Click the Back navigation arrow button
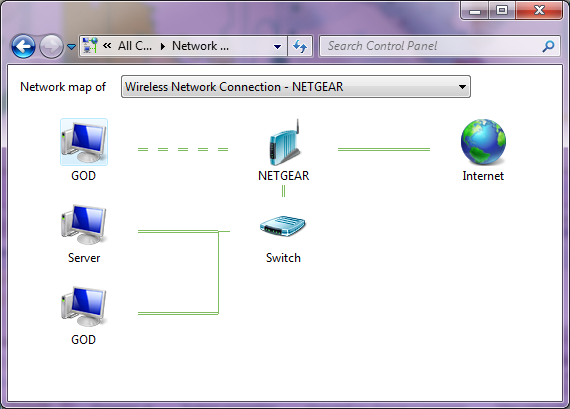The image size is (570, 409). (23, 47)
